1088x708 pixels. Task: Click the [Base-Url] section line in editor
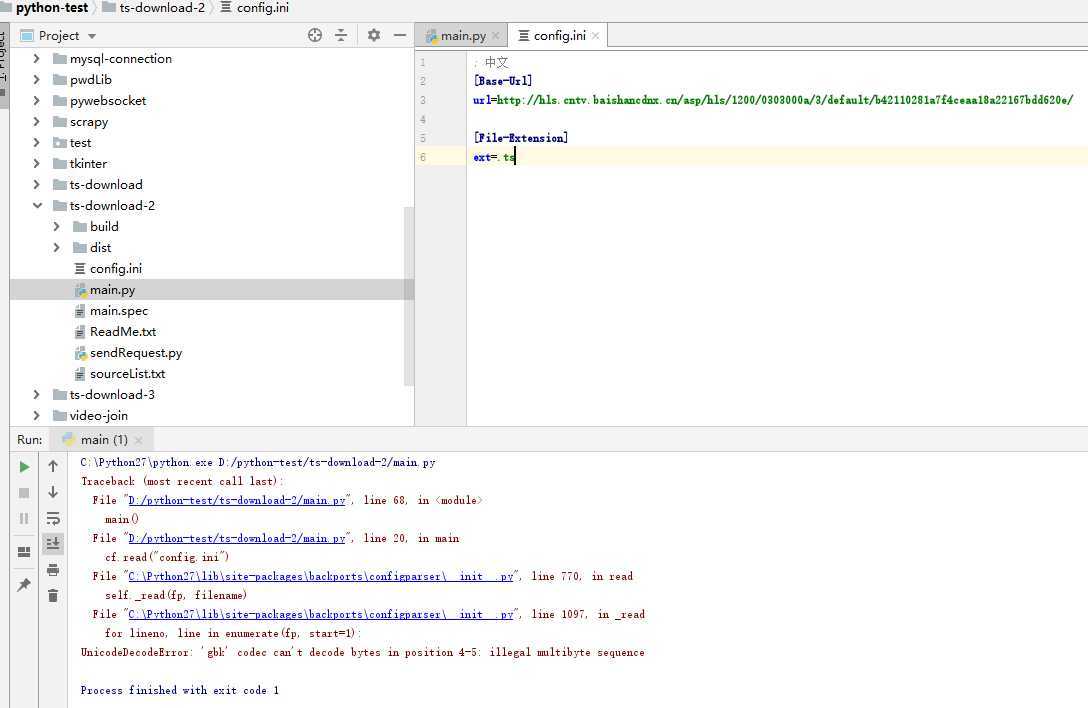tap(503, 81)
